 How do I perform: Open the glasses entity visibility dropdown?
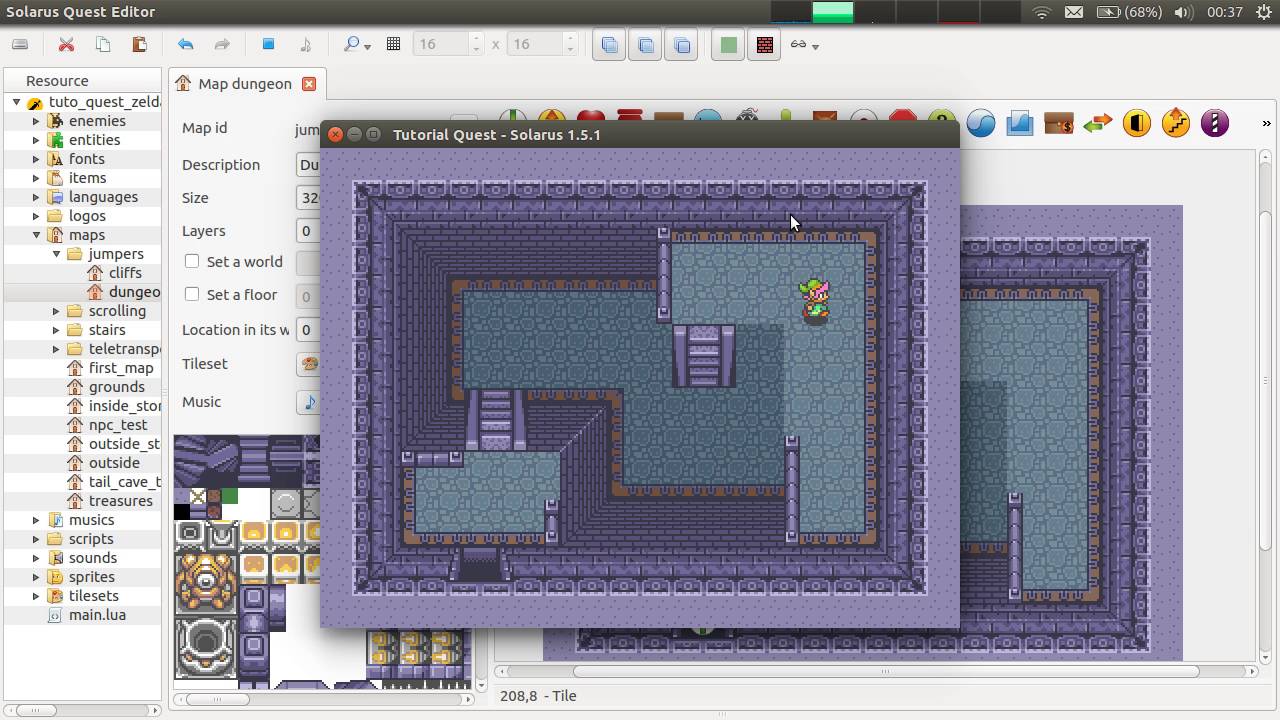coord(804,45)
